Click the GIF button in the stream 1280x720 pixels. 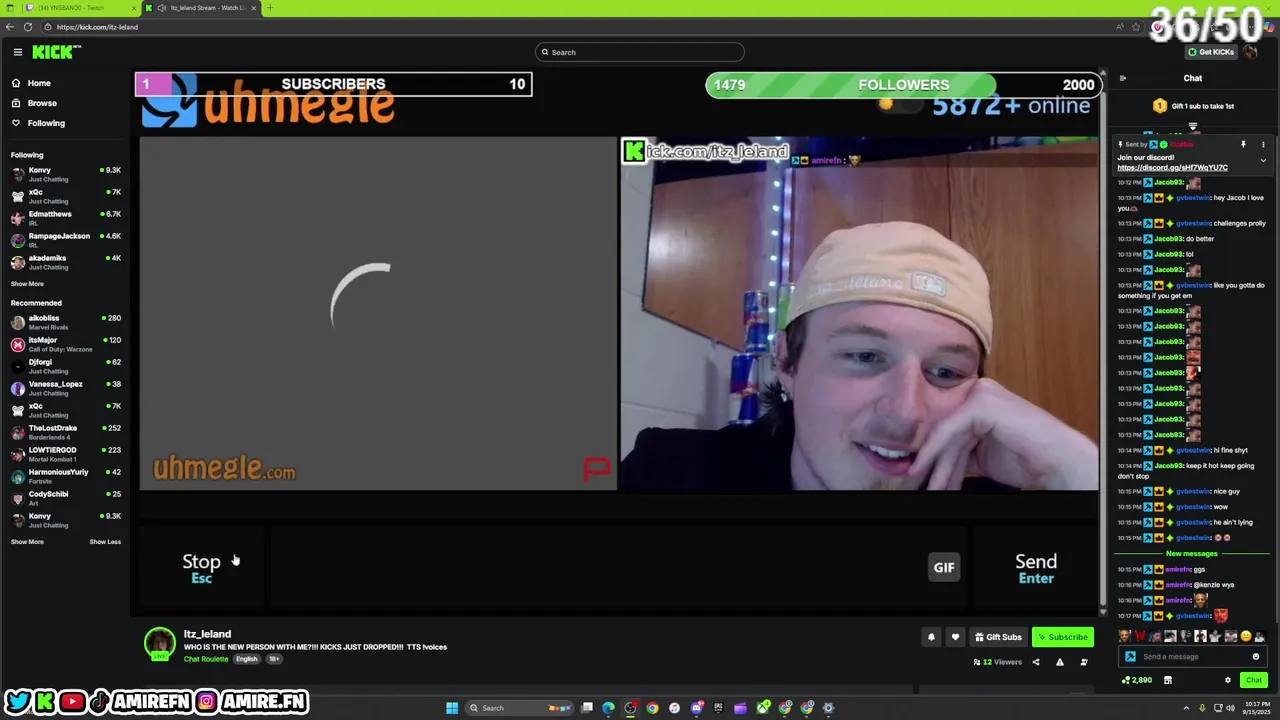click(944, 567)
